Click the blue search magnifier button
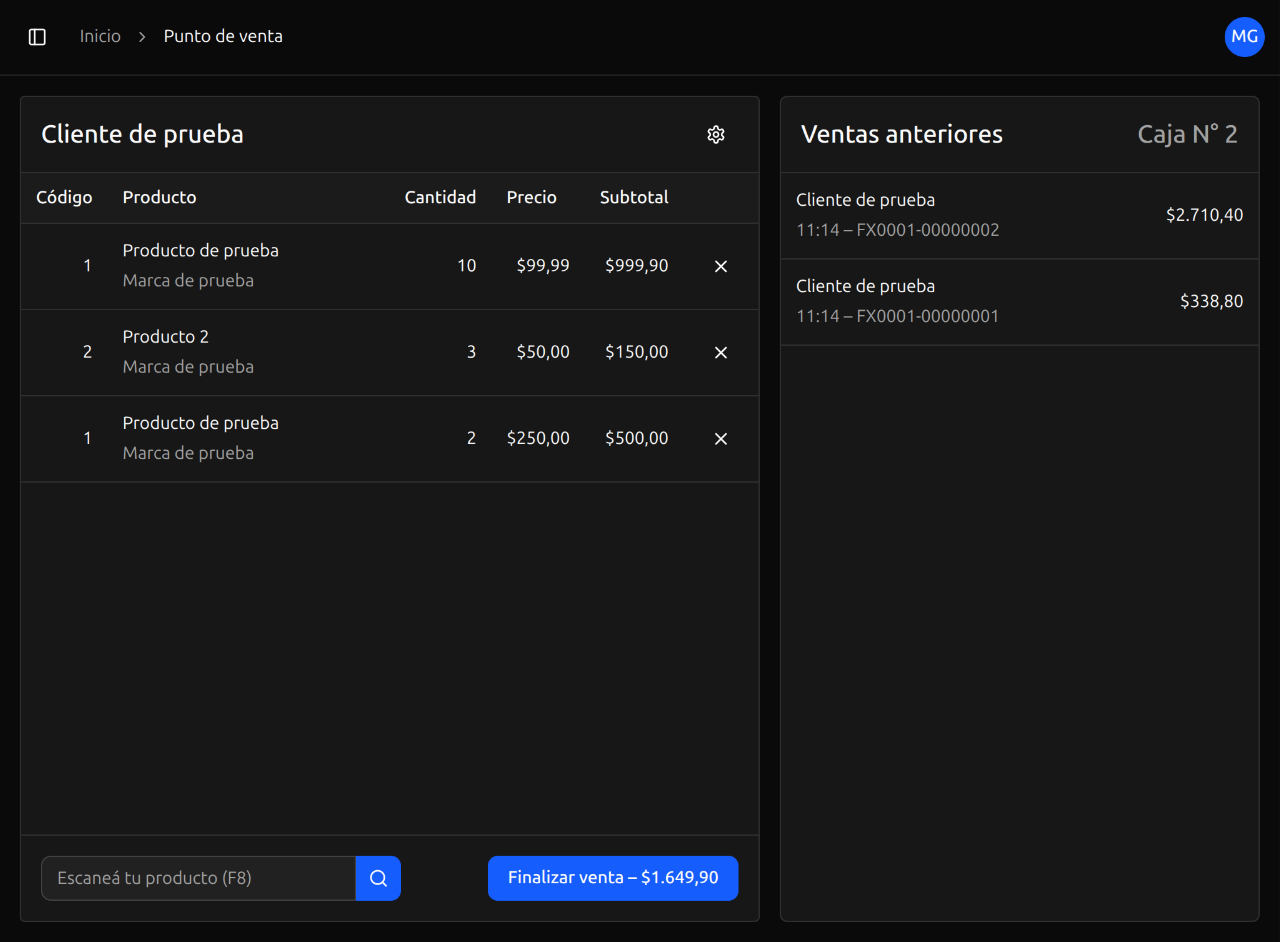Viewport: 1280px width, 942px height. pos(378,878)
